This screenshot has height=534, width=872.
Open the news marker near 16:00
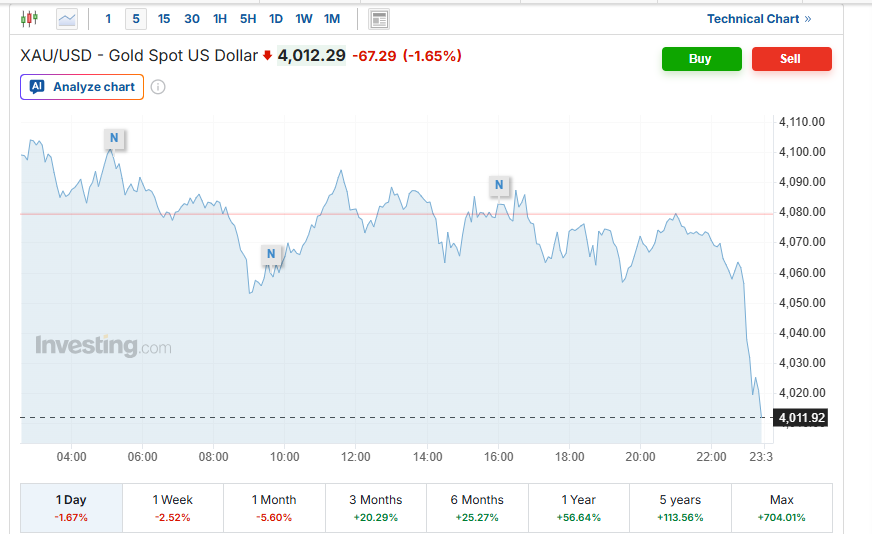click(499, 185)
